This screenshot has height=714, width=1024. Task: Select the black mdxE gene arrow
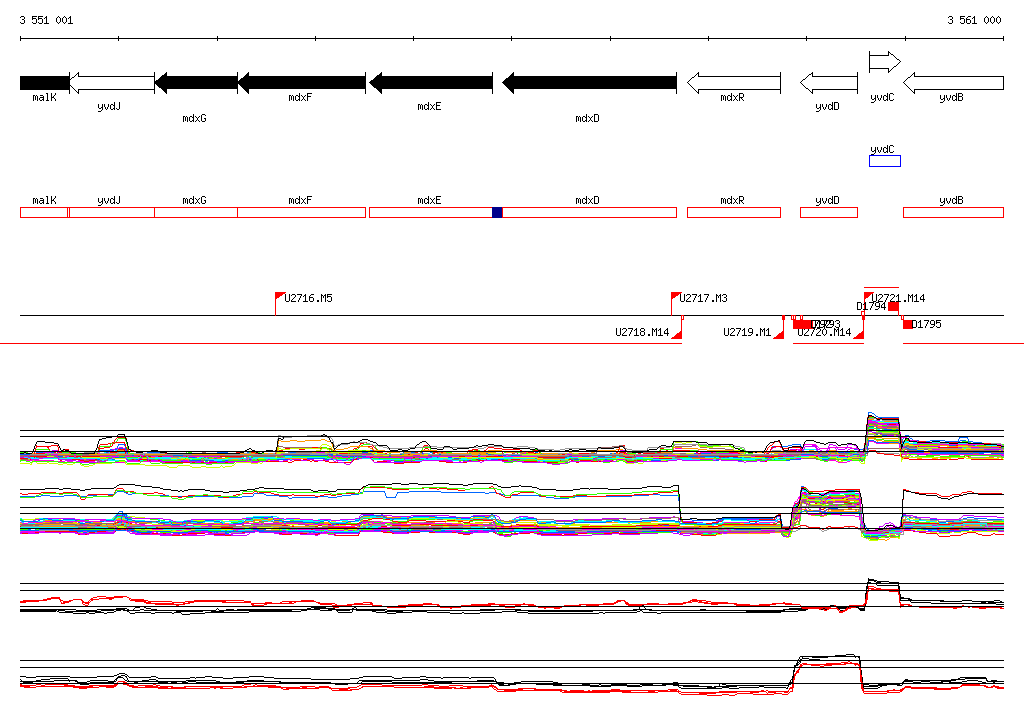click(431, 83)
